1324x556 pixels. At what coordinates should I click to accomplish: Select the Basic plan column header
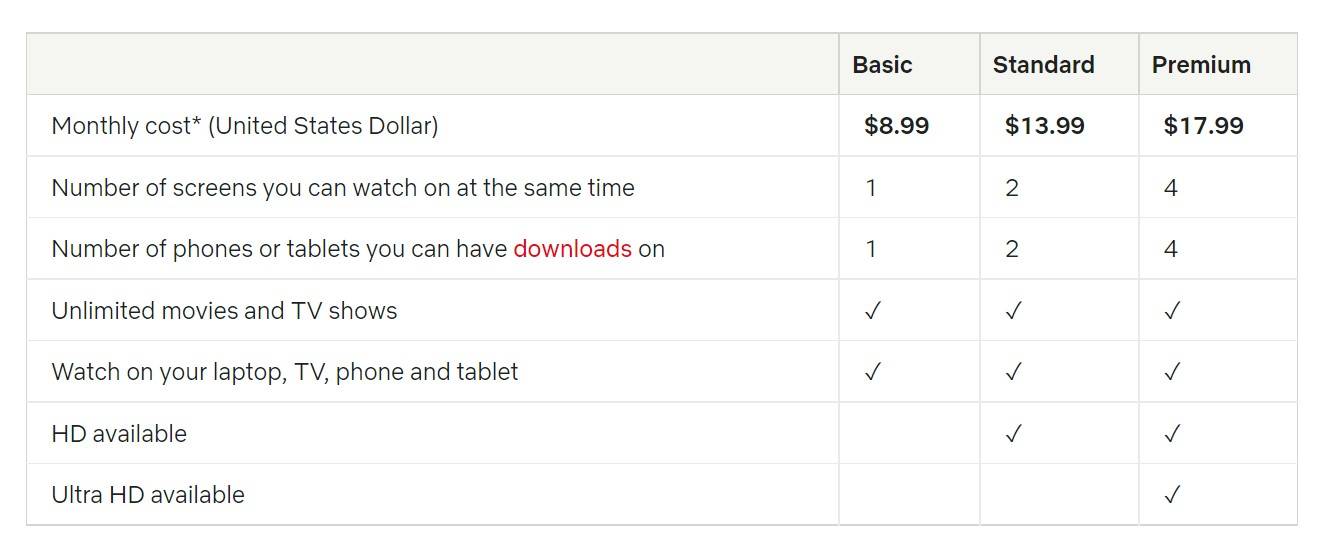pos(882,65)
